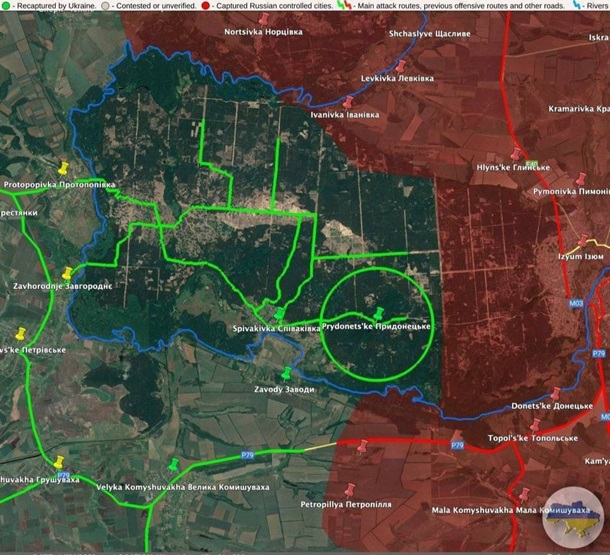Click the red pin at Ivanivka
The width and height of the screenshot is (610, 555).
point(348,103)
